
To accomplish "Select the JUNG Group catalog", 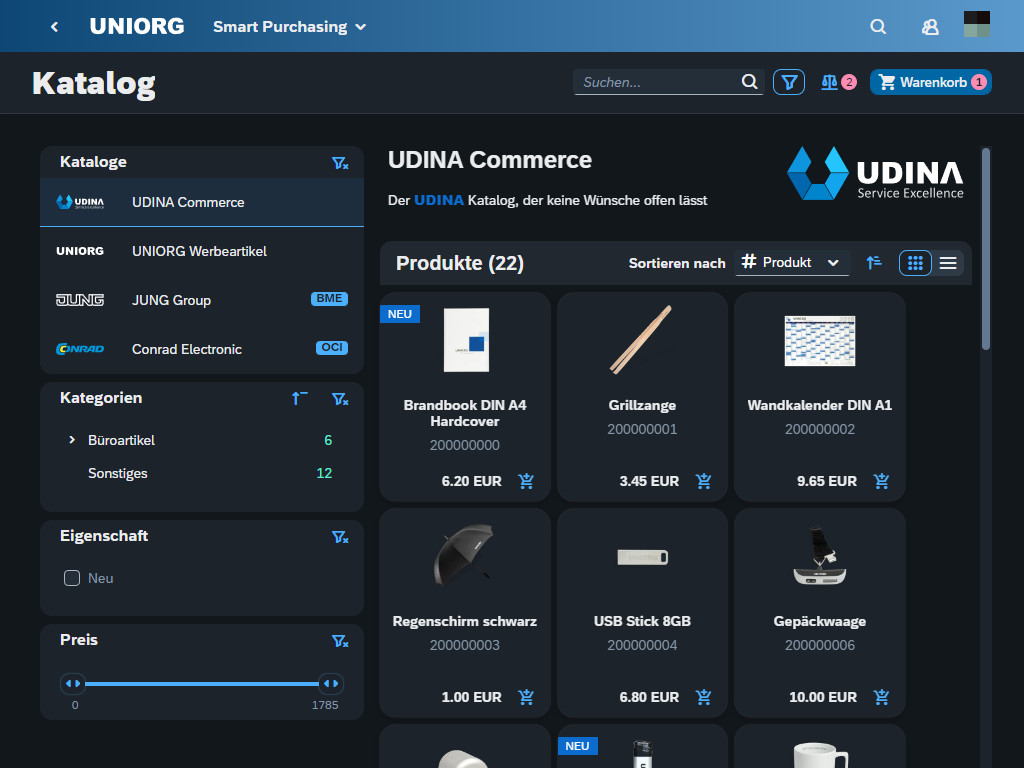I will coord(202,300).
